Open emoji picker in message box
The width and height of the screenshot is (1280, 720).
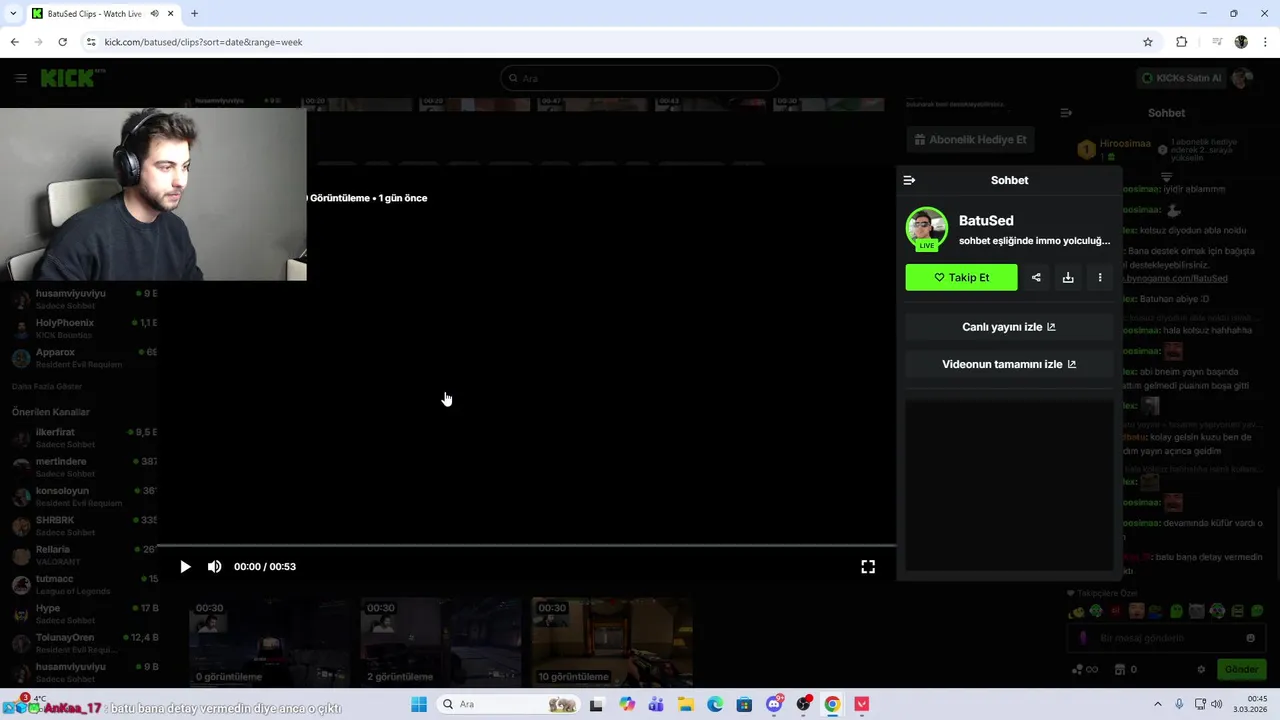(x=1250, y=638)
